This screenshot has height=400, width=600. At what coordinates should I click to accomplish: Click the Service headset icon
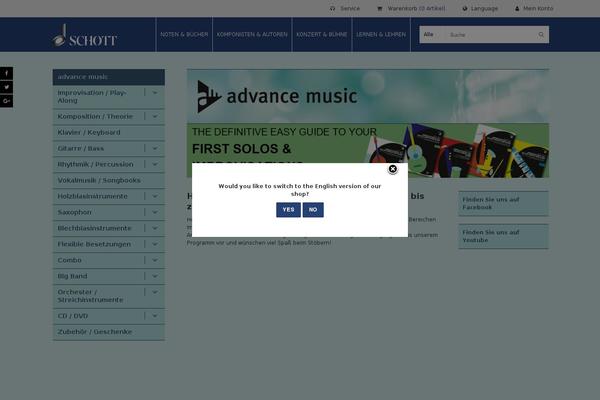coord(332,8)
